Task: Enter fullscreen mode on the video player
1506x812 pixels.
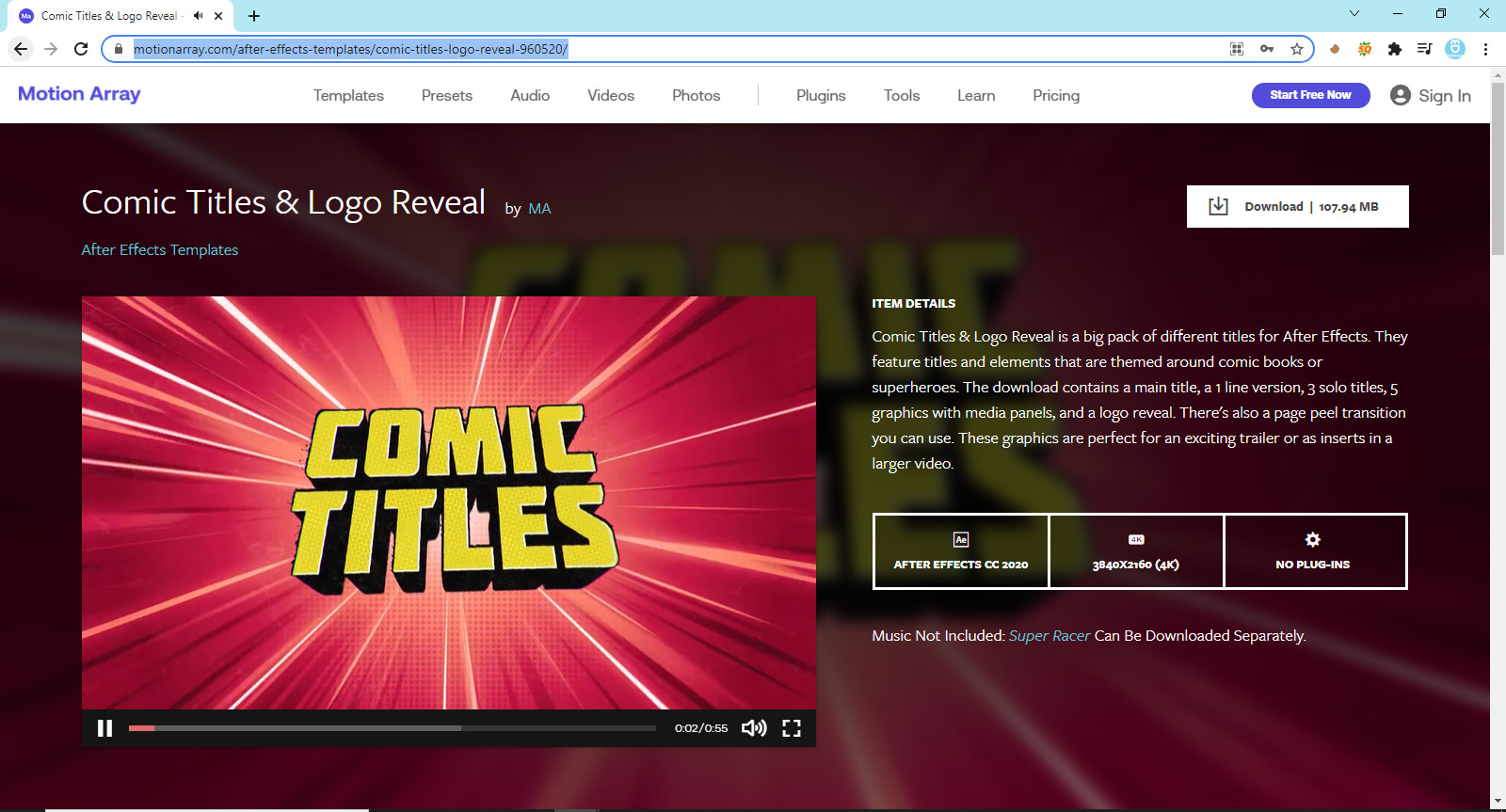Action: tap(792, 728)
